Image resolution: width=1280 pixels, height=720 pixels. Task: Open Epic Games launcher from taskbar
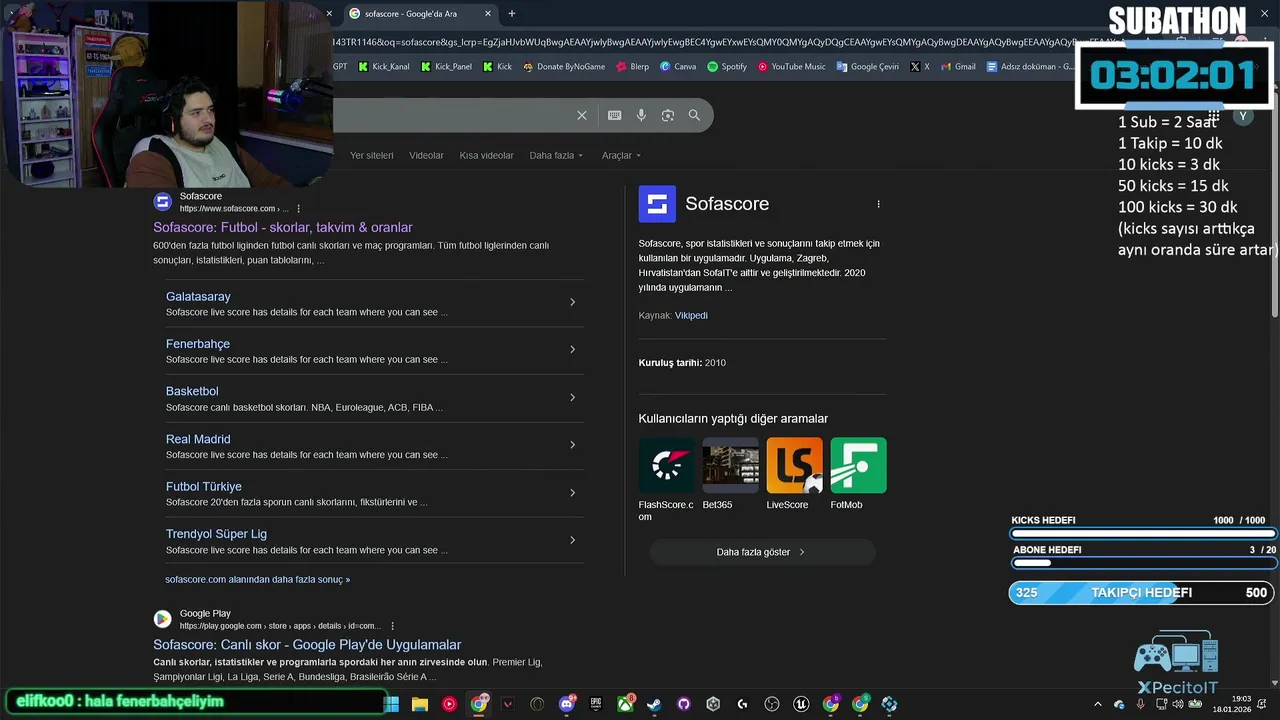coord(596,704)
